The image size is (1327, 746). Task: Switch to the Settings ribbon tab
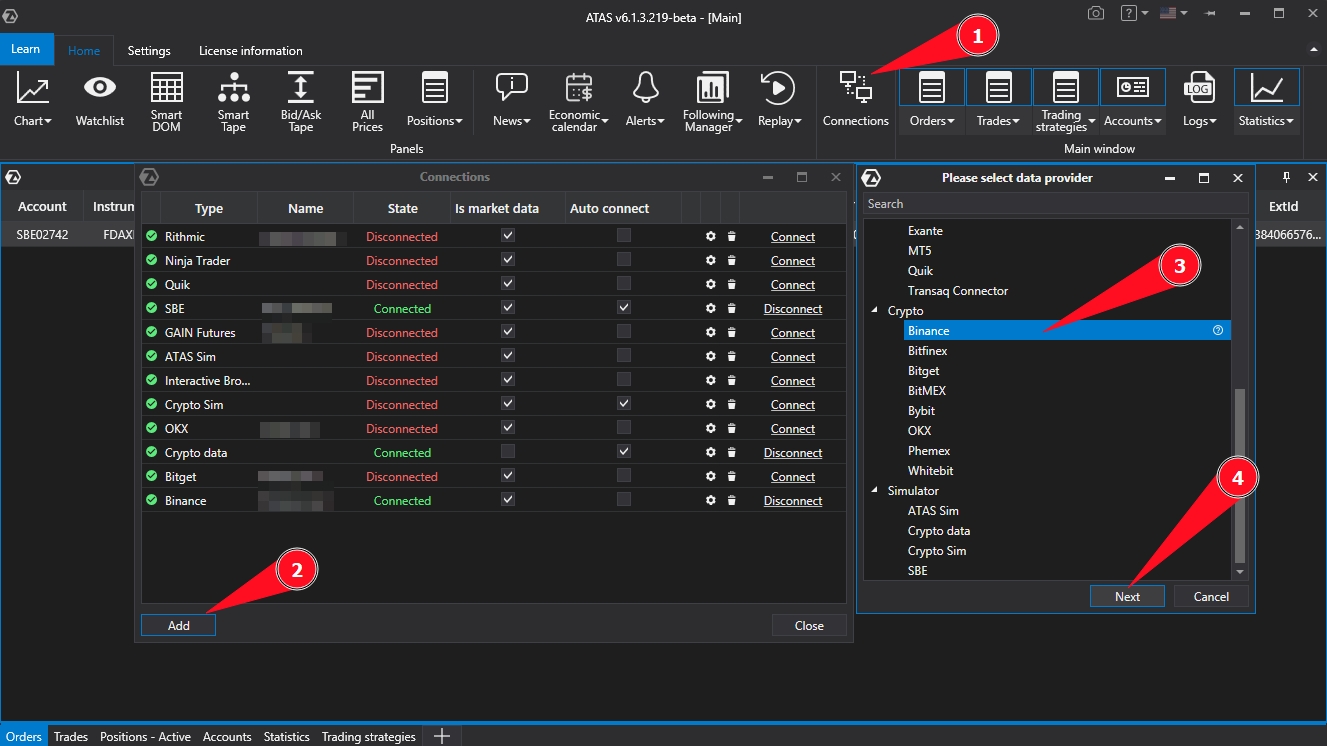[149, 51]
